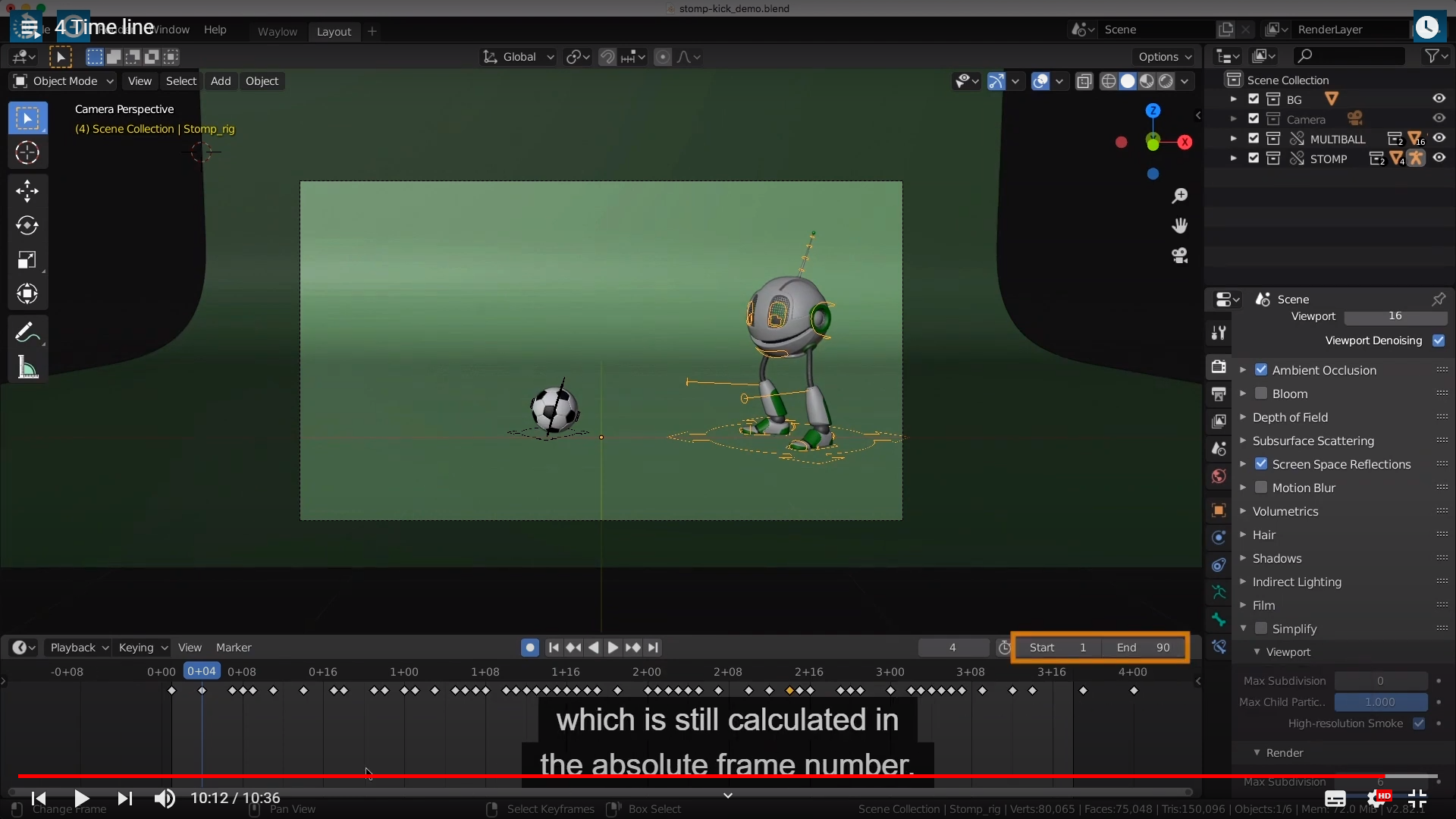The width and height of the screenshot is (1456, 819).
Task: Hide the STOMP collection with eye icon
Action: tap(1439, 158)
